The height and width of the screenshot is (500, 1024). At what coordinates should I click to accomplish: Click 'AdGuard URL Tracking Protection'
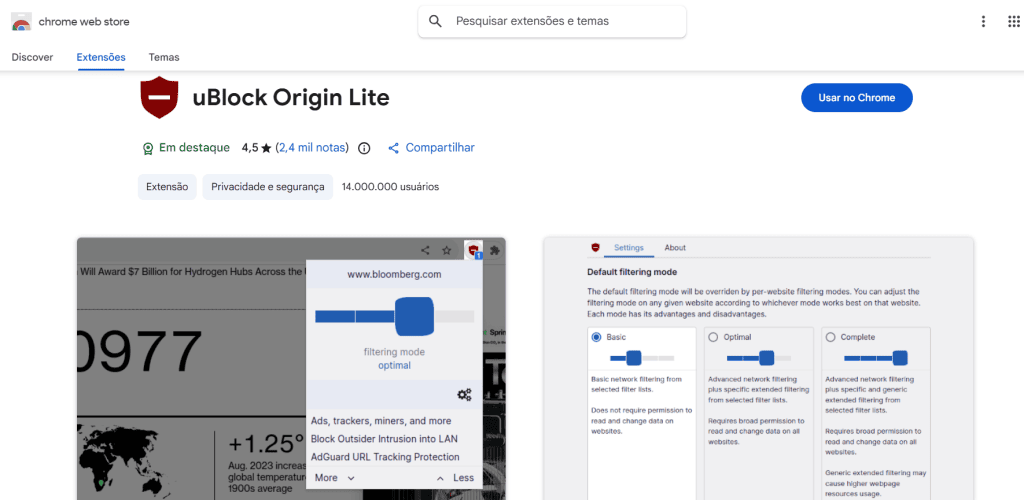tap(385, 457)
